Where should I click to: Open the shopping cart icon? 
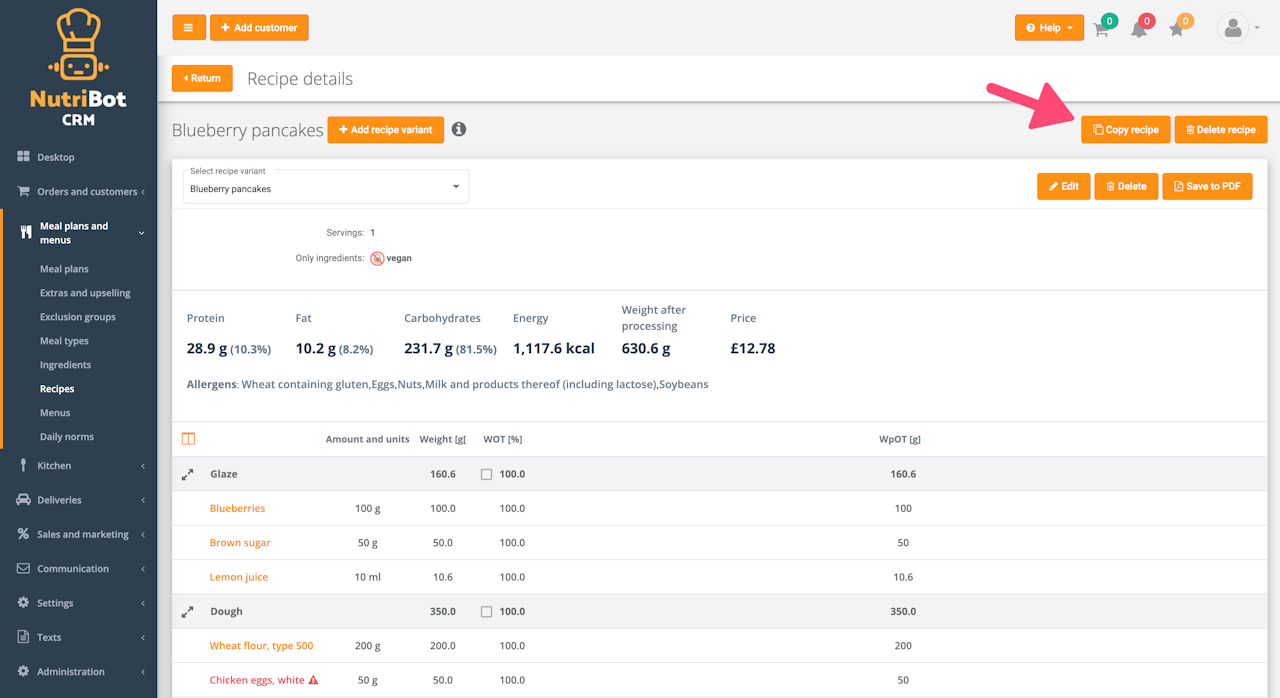point(1101,29)
